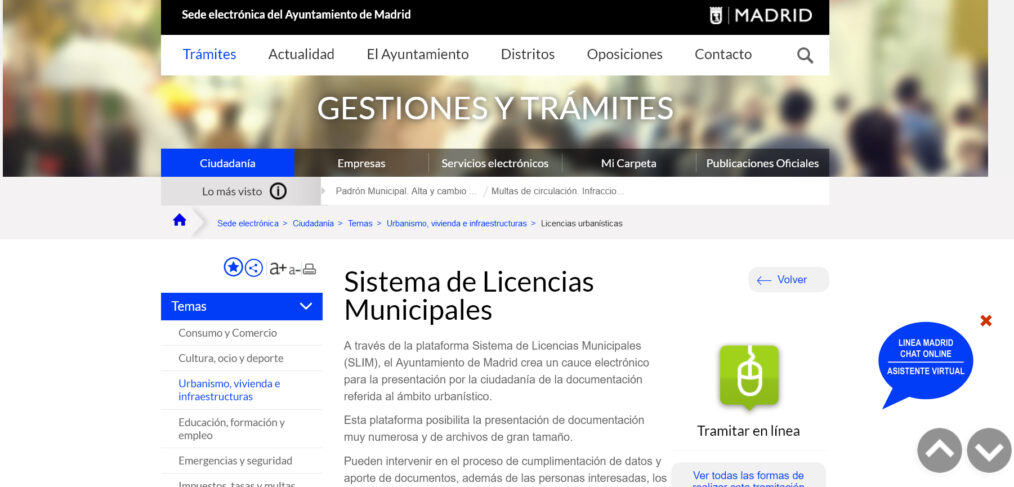The height and width of the screenshot is (487, 1014).
Task: Open the Actualidad menu
Action: click(x=301, y=55)
